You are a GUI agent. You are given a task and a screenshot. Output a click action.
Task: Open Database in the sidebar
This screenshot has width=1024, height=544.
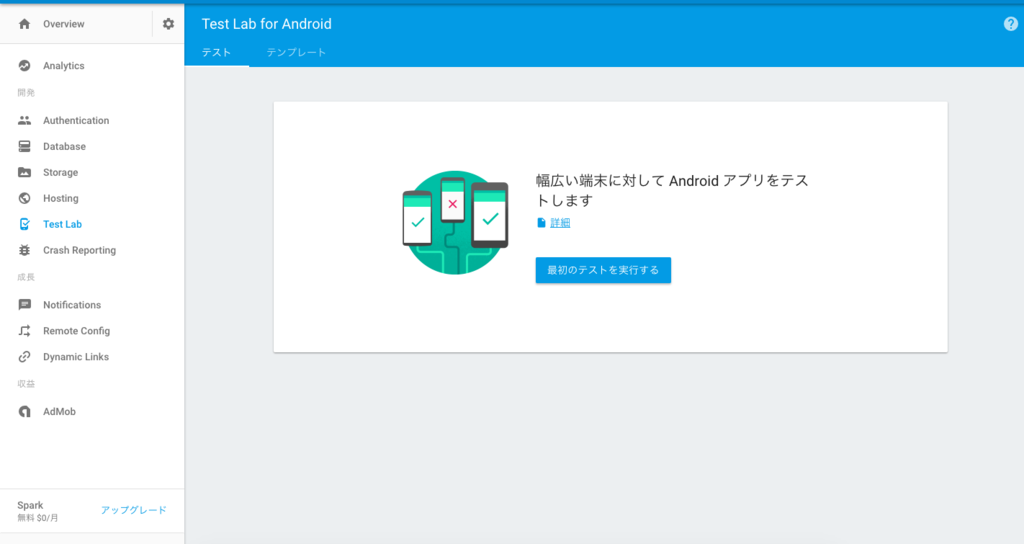pos(64,146)
